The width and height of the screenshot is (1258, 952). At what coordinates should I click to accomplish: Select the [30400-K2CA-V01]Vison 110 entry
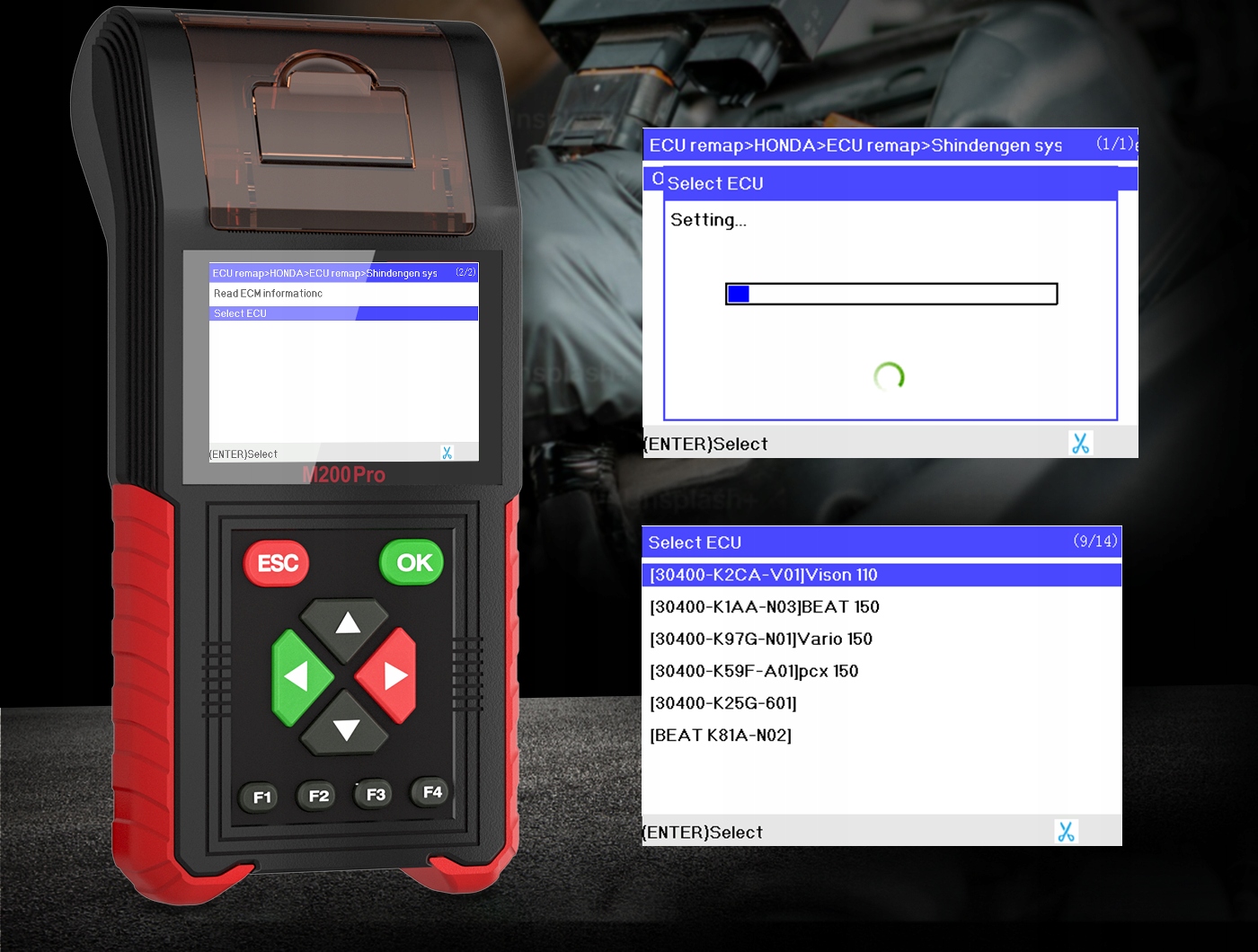pos(882,575)
